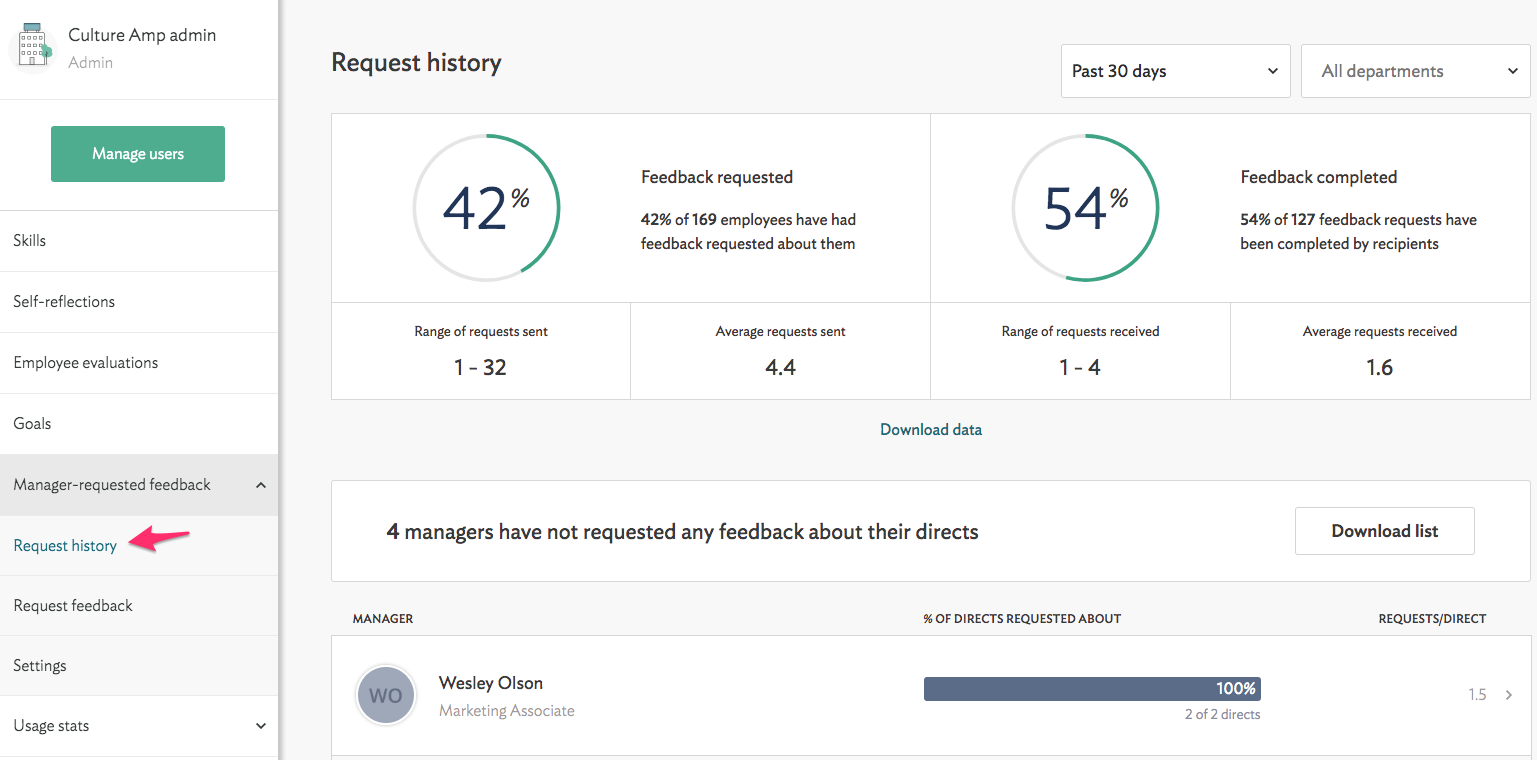Screen dimensions: 1537x760
Task: Open Request feedback submenu item
Action: tap(73, 606)
